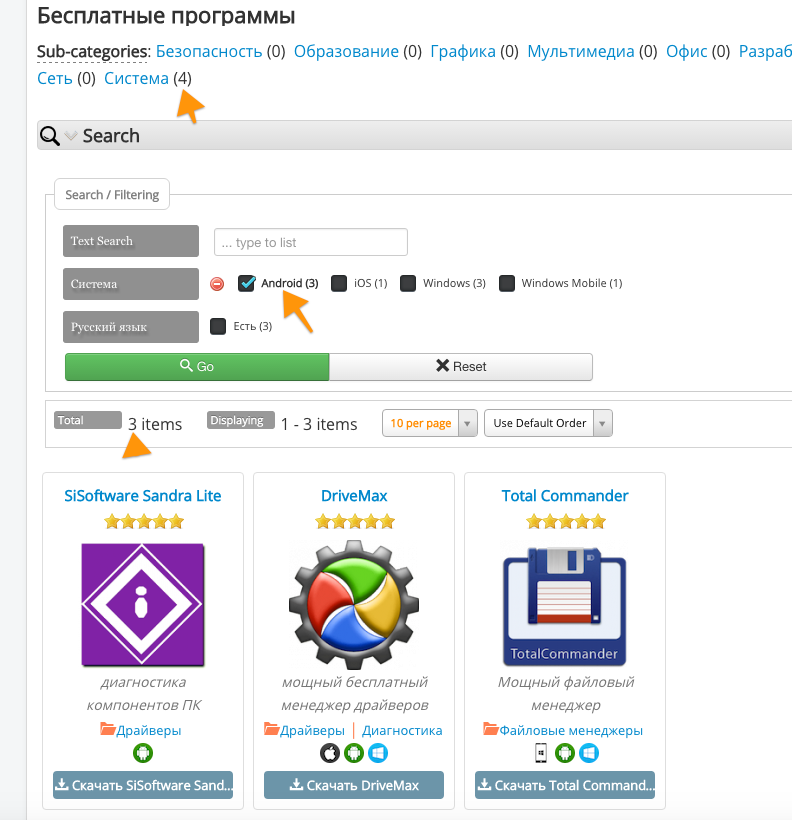Open the SiSoftware Sandra Lite purple logo thumbnail
792x820 pixels.
pos(143,605)
